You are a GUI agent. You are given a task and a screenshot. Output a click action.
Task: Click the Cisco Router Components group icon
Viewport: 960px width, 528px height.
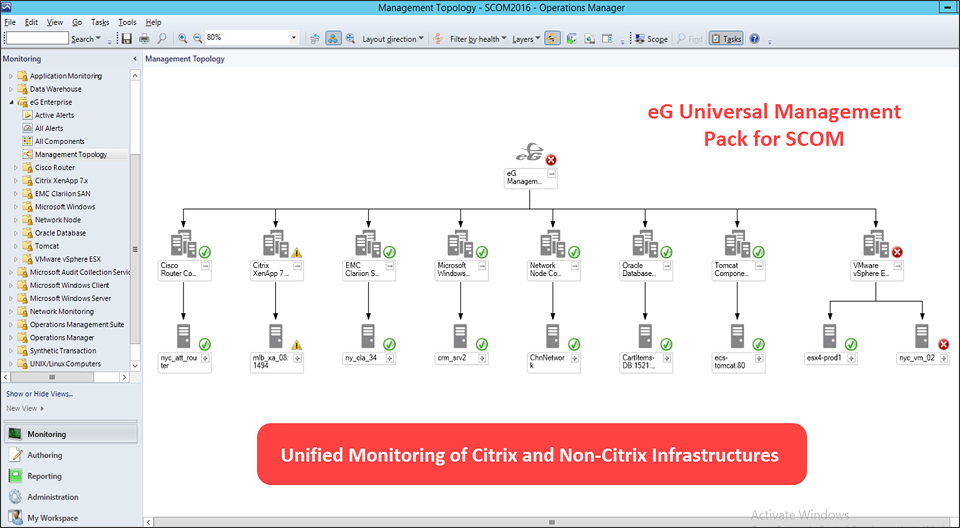tap(184, 243)
